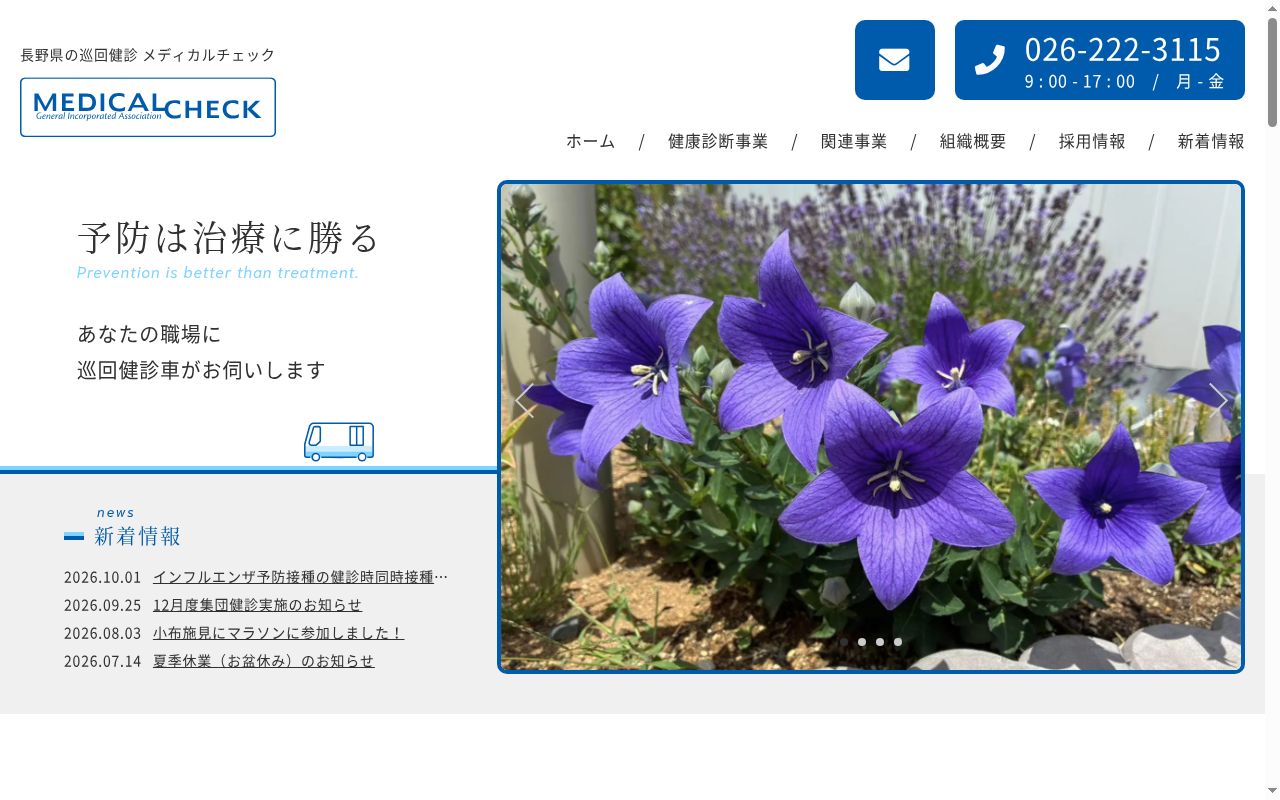Open the インフルエンザ予防接種 news article

click(300, 577)
